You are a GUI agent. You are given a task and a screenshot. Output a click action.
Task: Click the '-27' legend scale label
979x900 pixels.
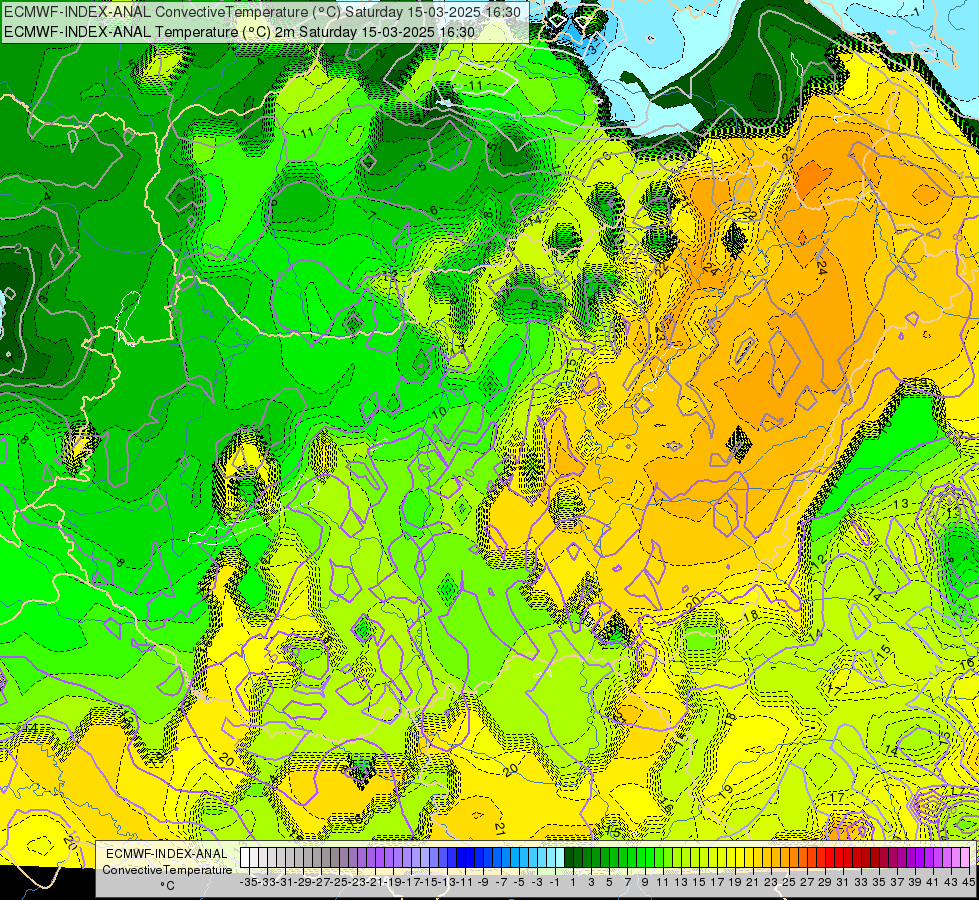[321, 883]
